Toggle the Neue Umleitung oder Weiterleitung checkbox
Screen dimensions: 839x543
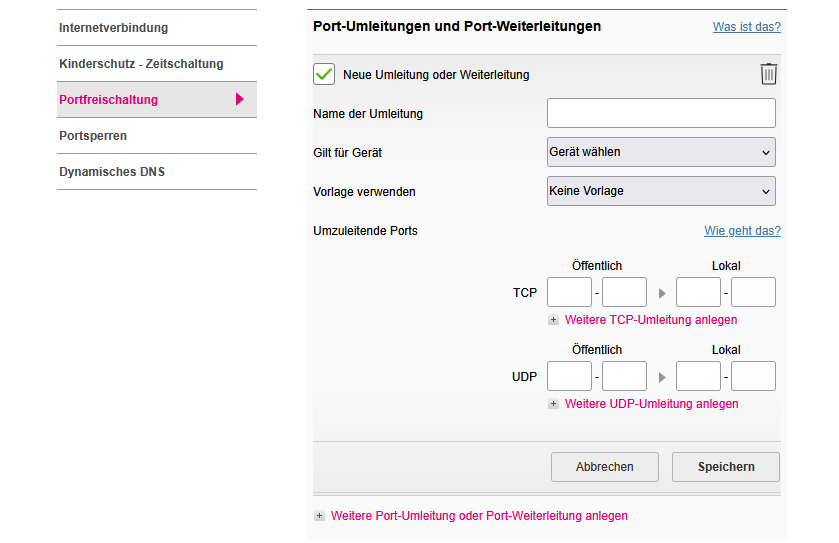tap(324, 74)
